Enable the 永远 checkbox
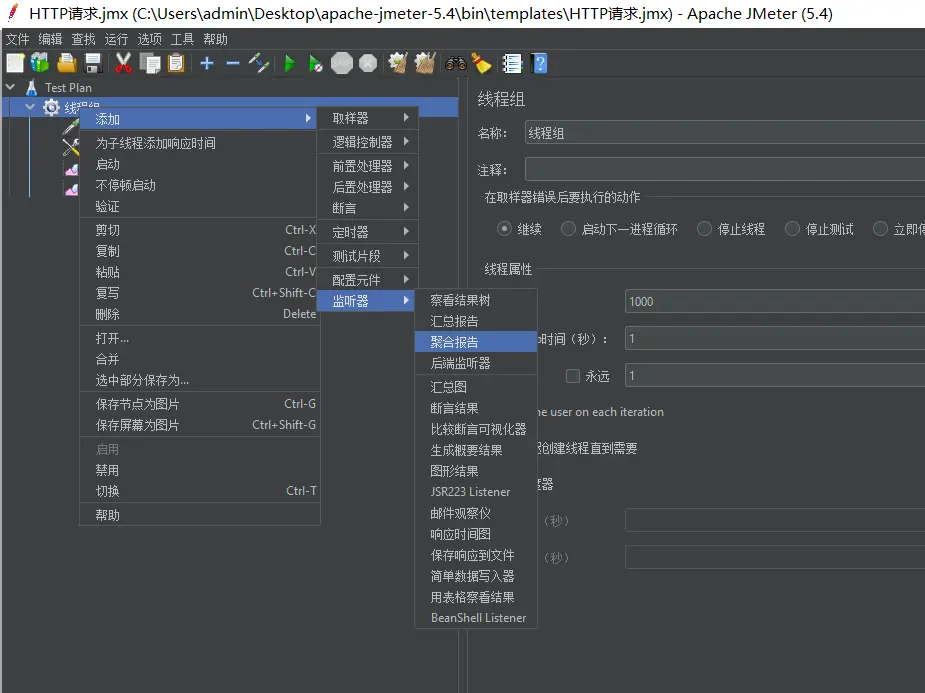This screenshot has height=693, width=925. (573, 376)
